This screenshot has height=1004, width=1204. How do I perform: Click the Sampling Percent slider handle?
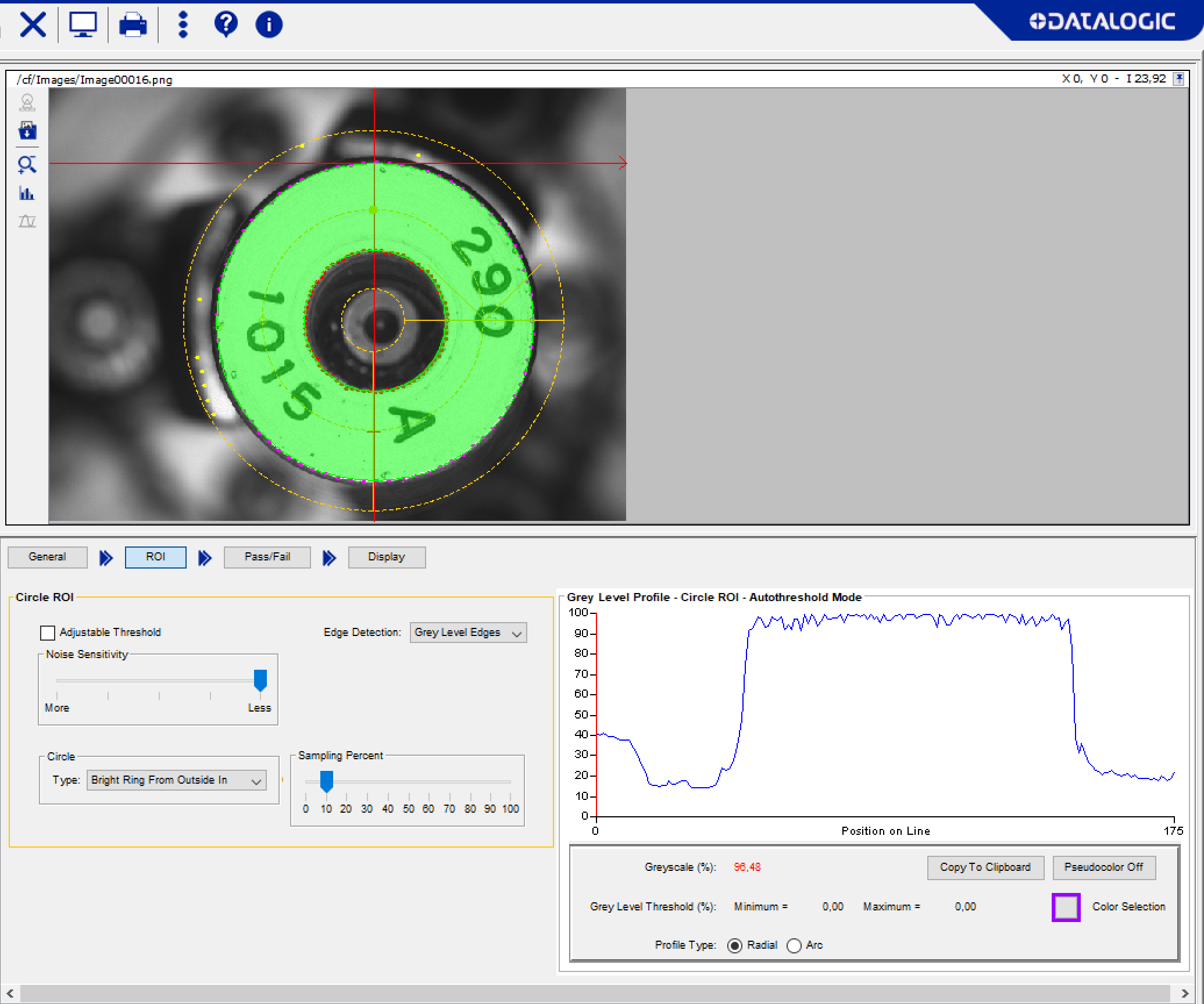click(327, 781)
